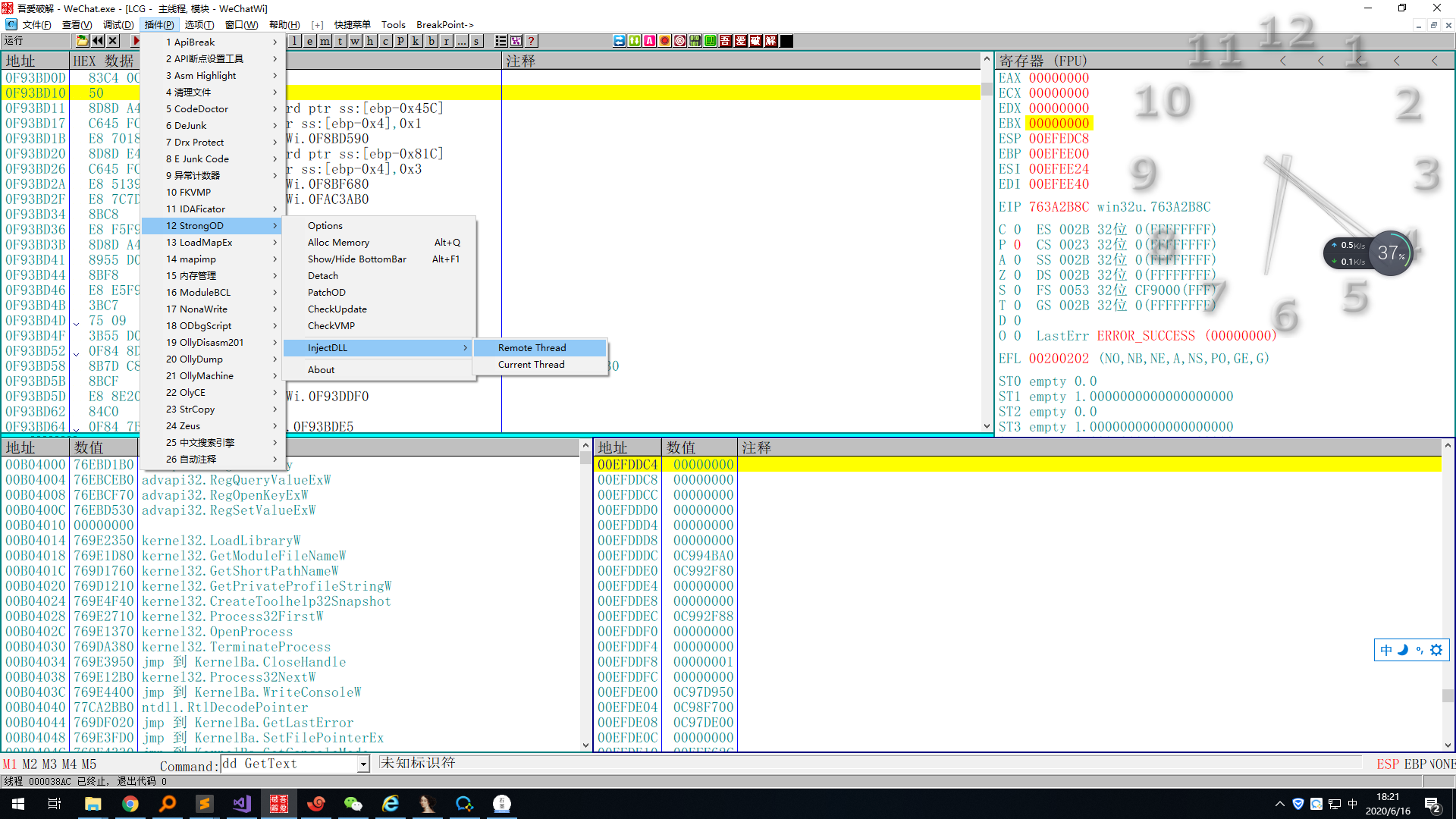Open Google Chrome from the taskbar
Screen dimensions: 1456x819
click(x=130, y=803)
